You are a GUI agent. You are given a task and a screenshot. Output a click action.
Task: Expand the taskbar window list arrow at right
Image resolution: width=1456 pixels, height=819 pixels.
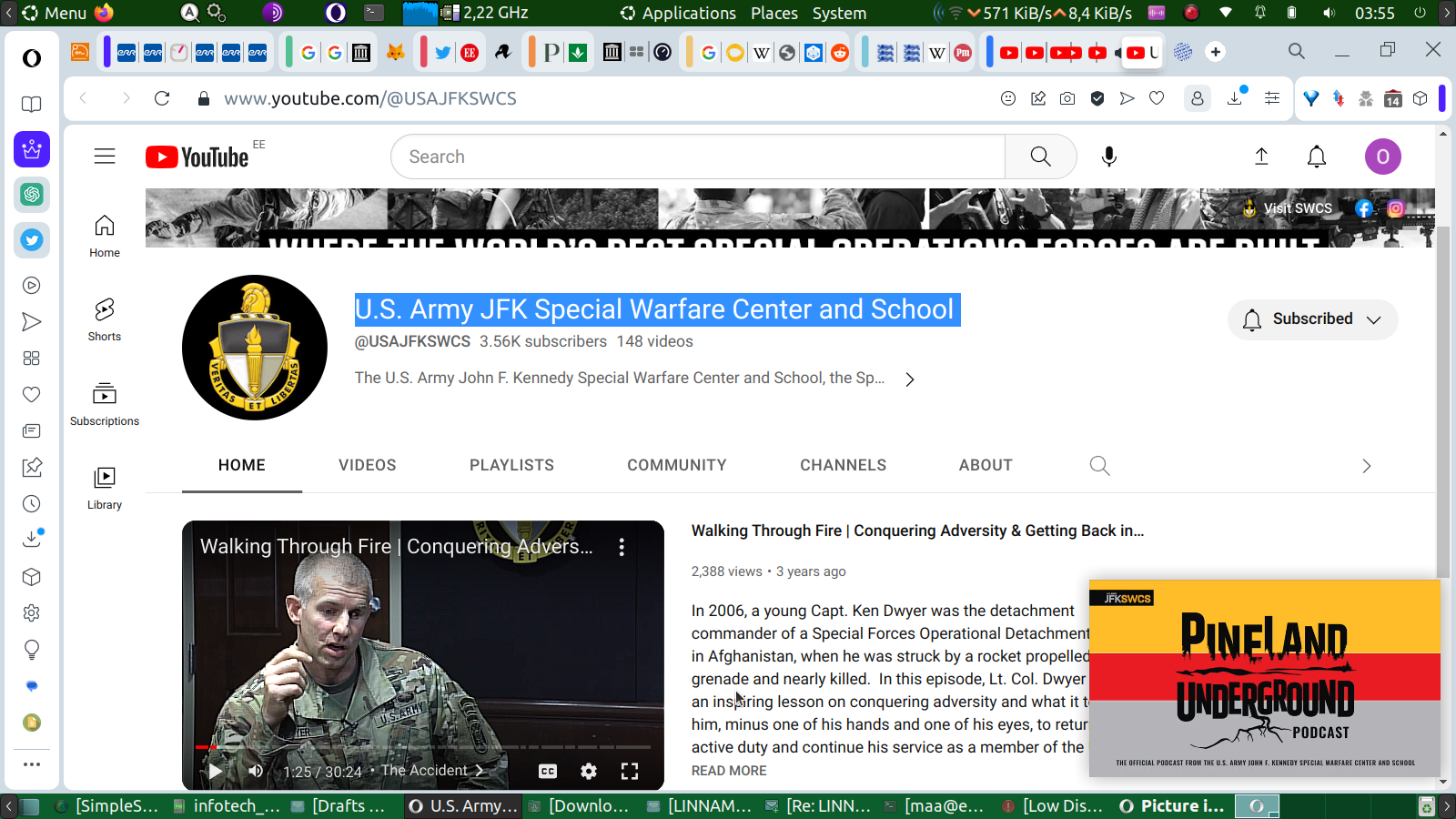[x=1446, y=806]
